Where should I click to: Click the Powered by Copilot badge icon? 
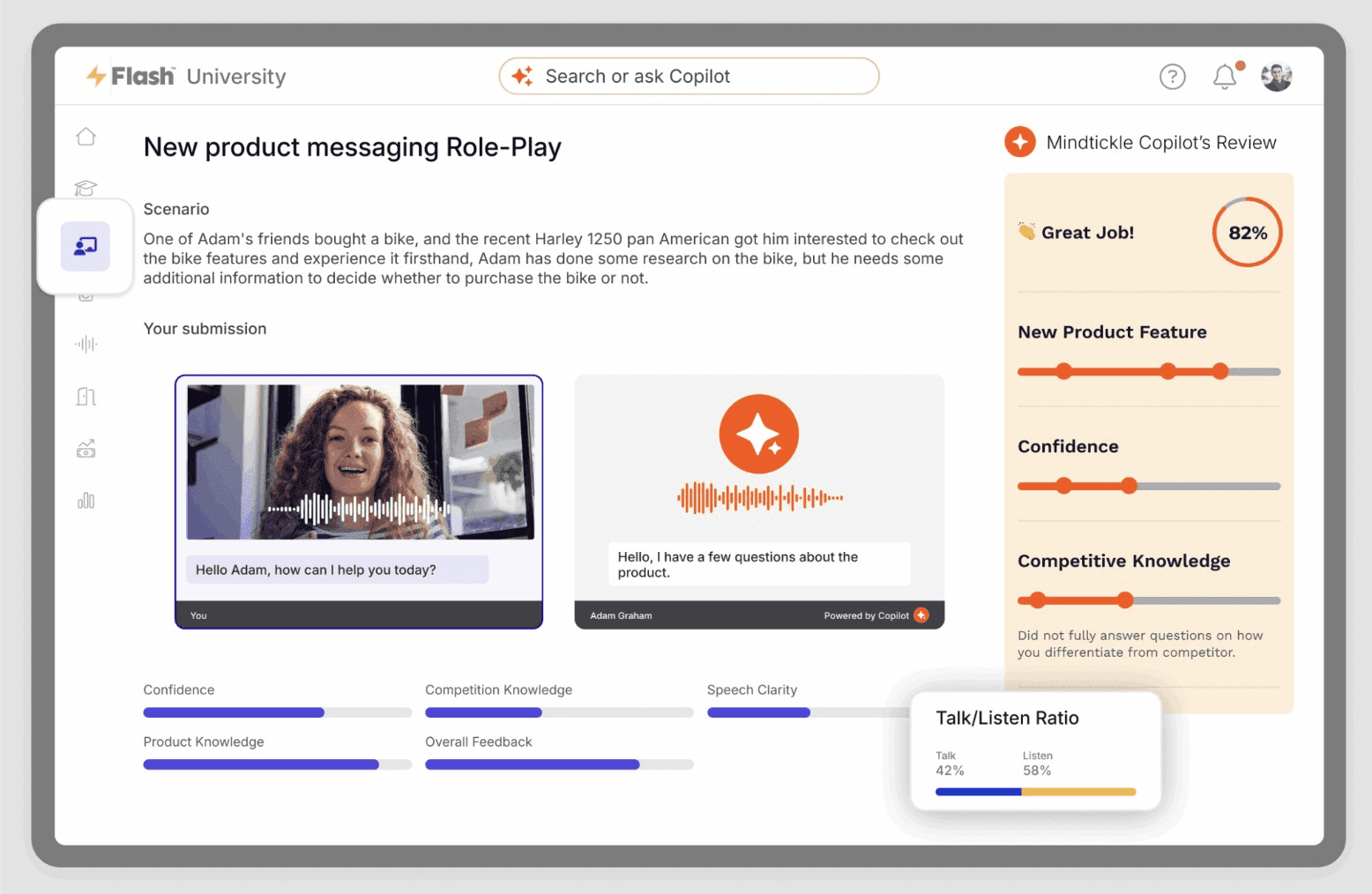click(921, 615)
